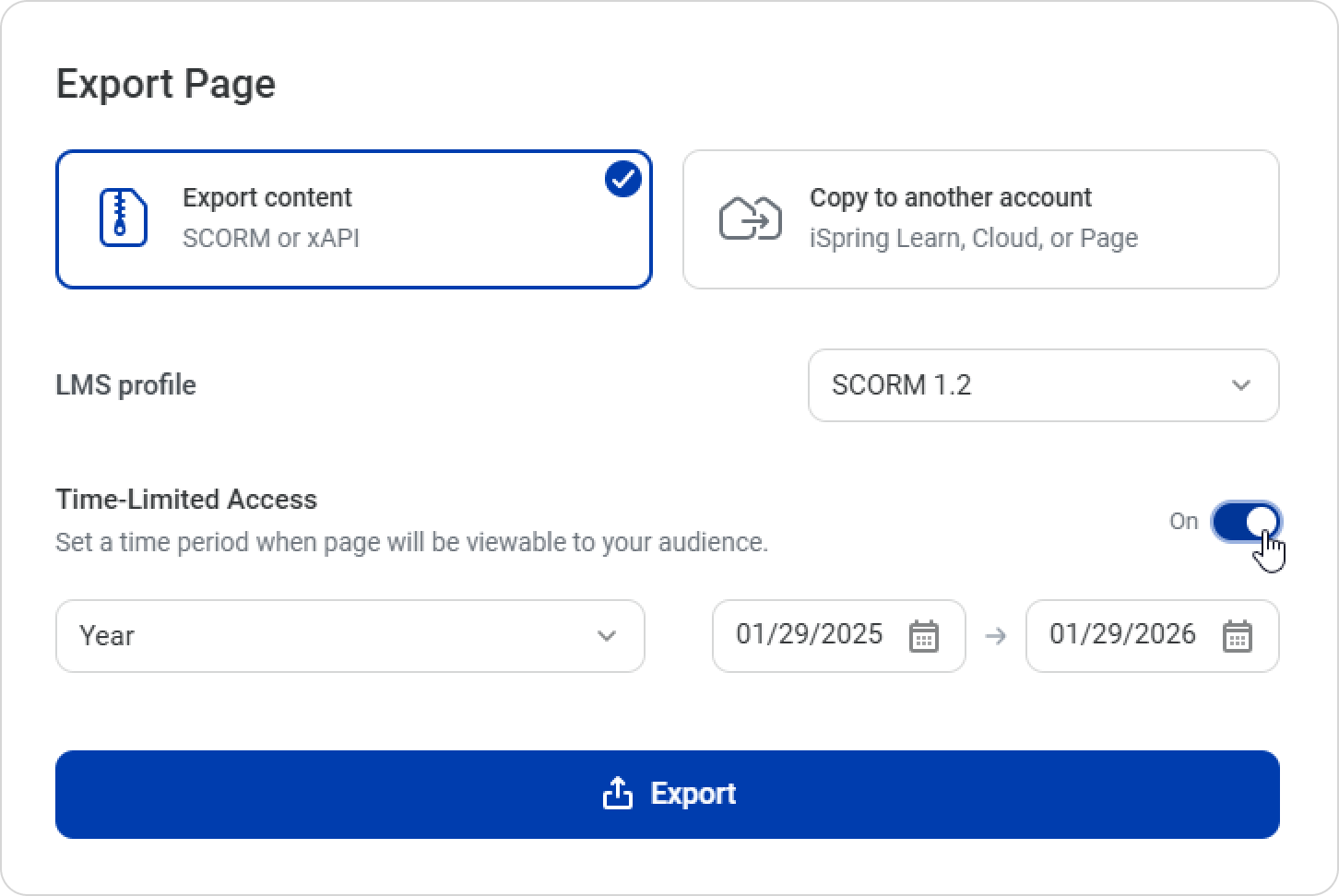This screenshot has height=896, width=1339.
Task: Open the SCORM 1.2 LMS profile dropdown
Action: tap(1043, 385)
